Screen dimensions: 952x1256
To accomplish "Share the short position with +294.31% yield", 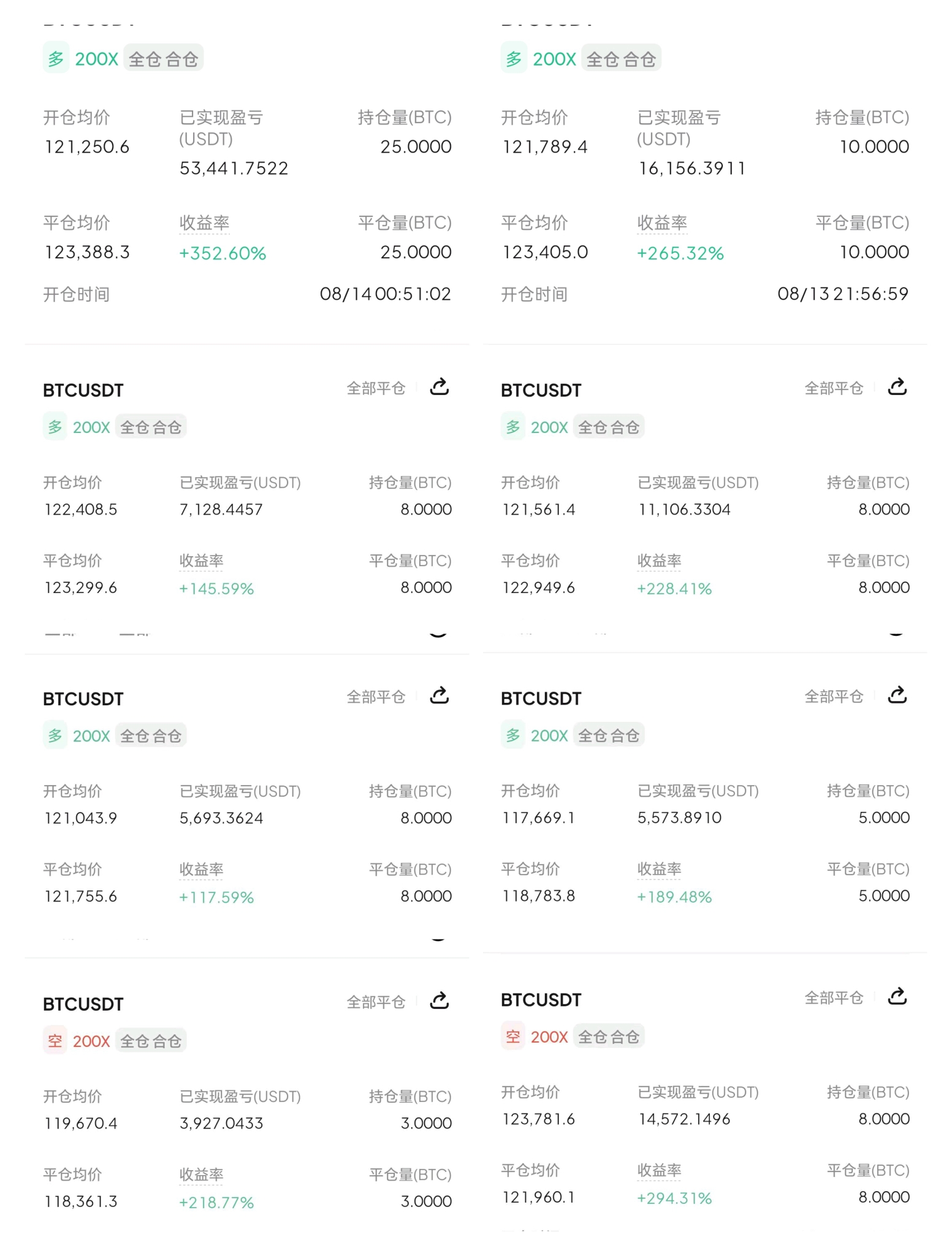I will click(897, 997).
